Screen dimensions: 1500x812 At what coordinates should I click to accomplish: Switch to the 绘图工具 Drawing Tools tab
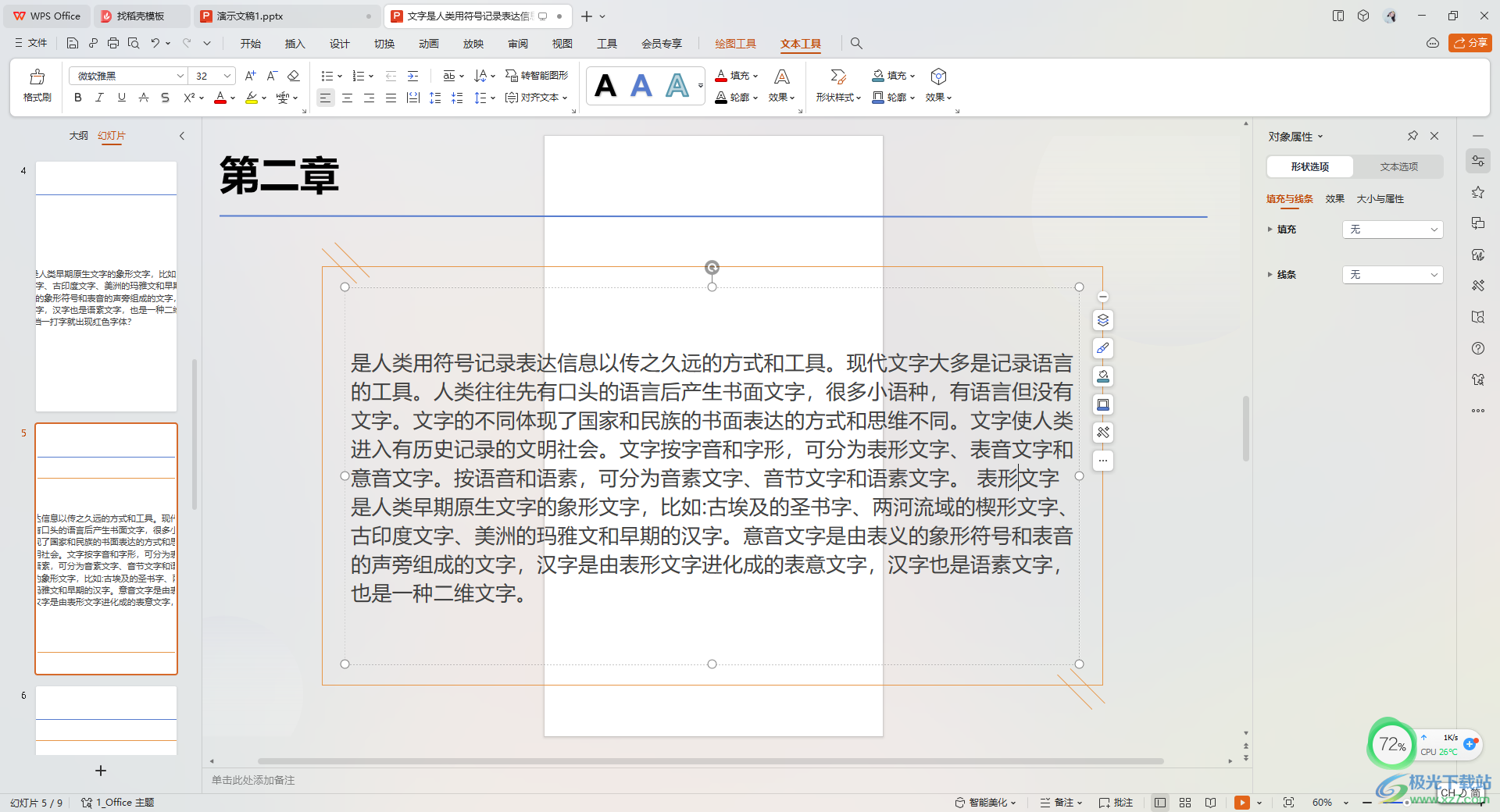pyautogui.click(x=735, y=44)
